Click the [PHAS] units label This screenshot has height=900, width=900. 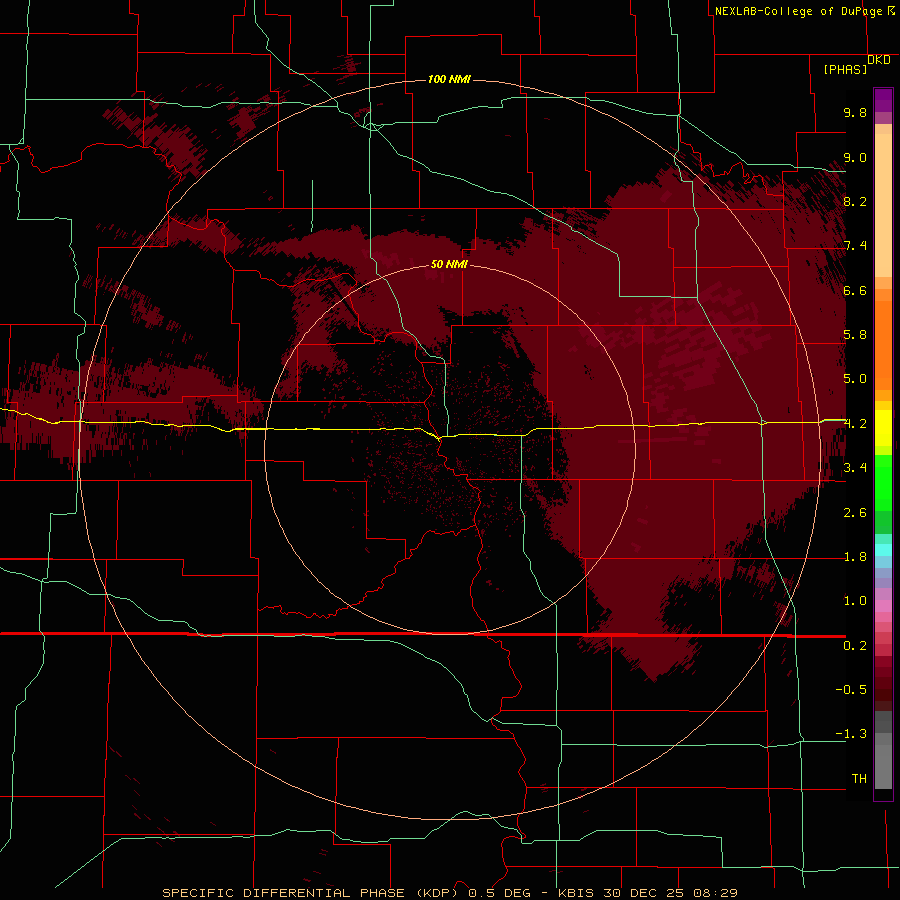click(845, 69)
